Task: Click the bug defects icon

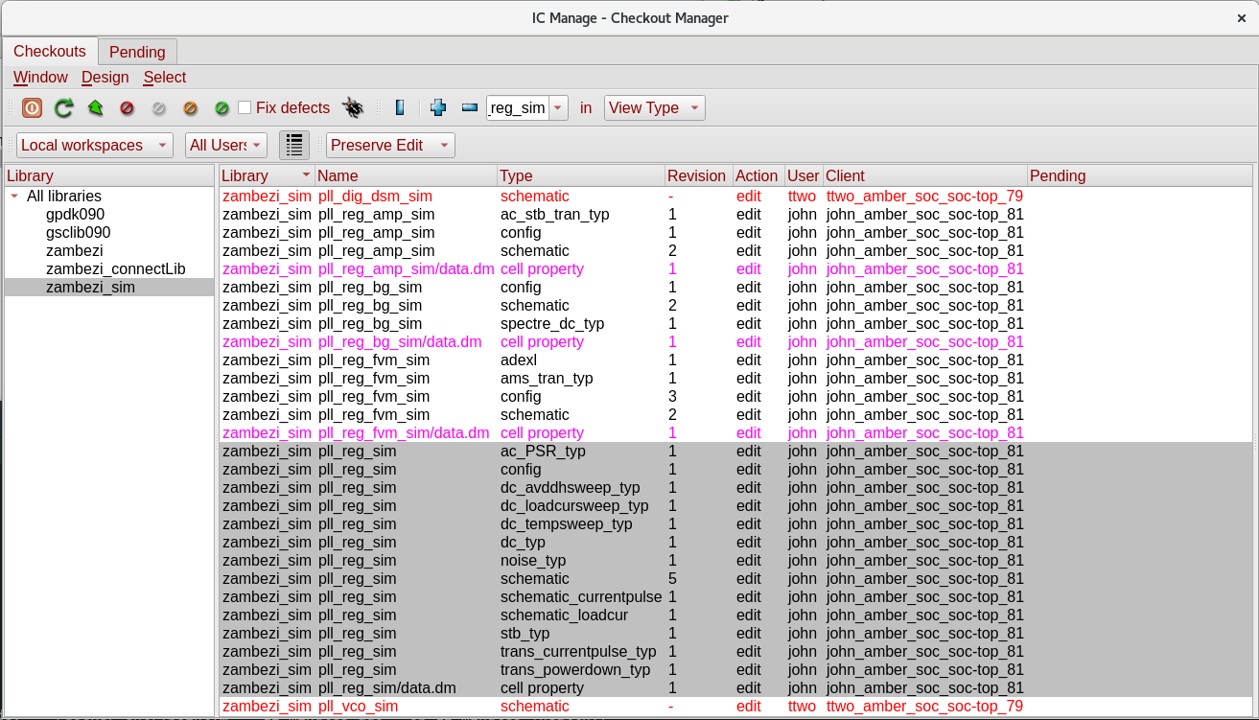Action: tap(352, 108)
